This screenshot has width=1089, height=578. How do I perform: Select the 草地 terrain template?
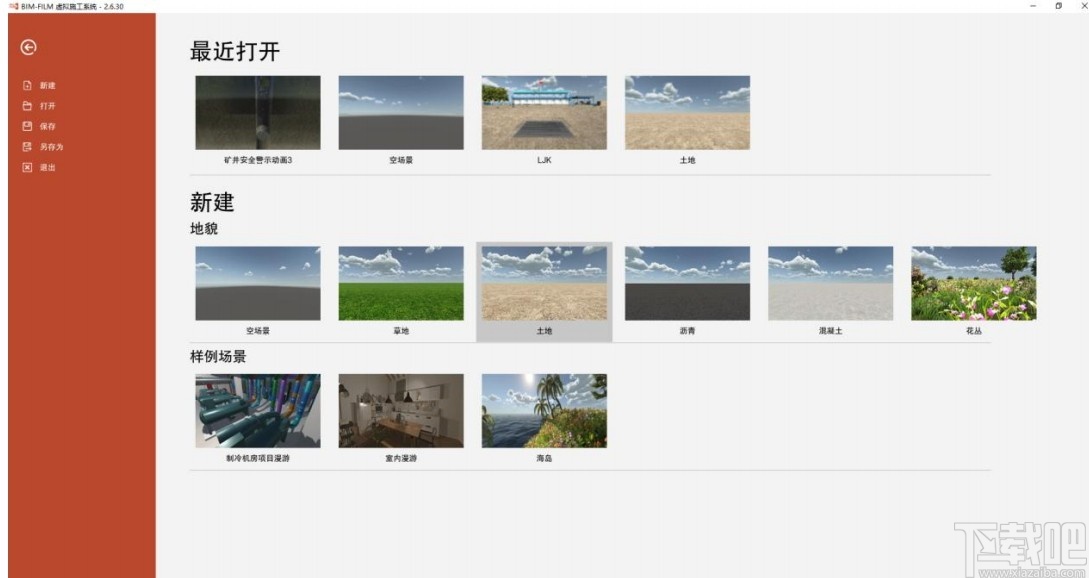pos(400,282)
